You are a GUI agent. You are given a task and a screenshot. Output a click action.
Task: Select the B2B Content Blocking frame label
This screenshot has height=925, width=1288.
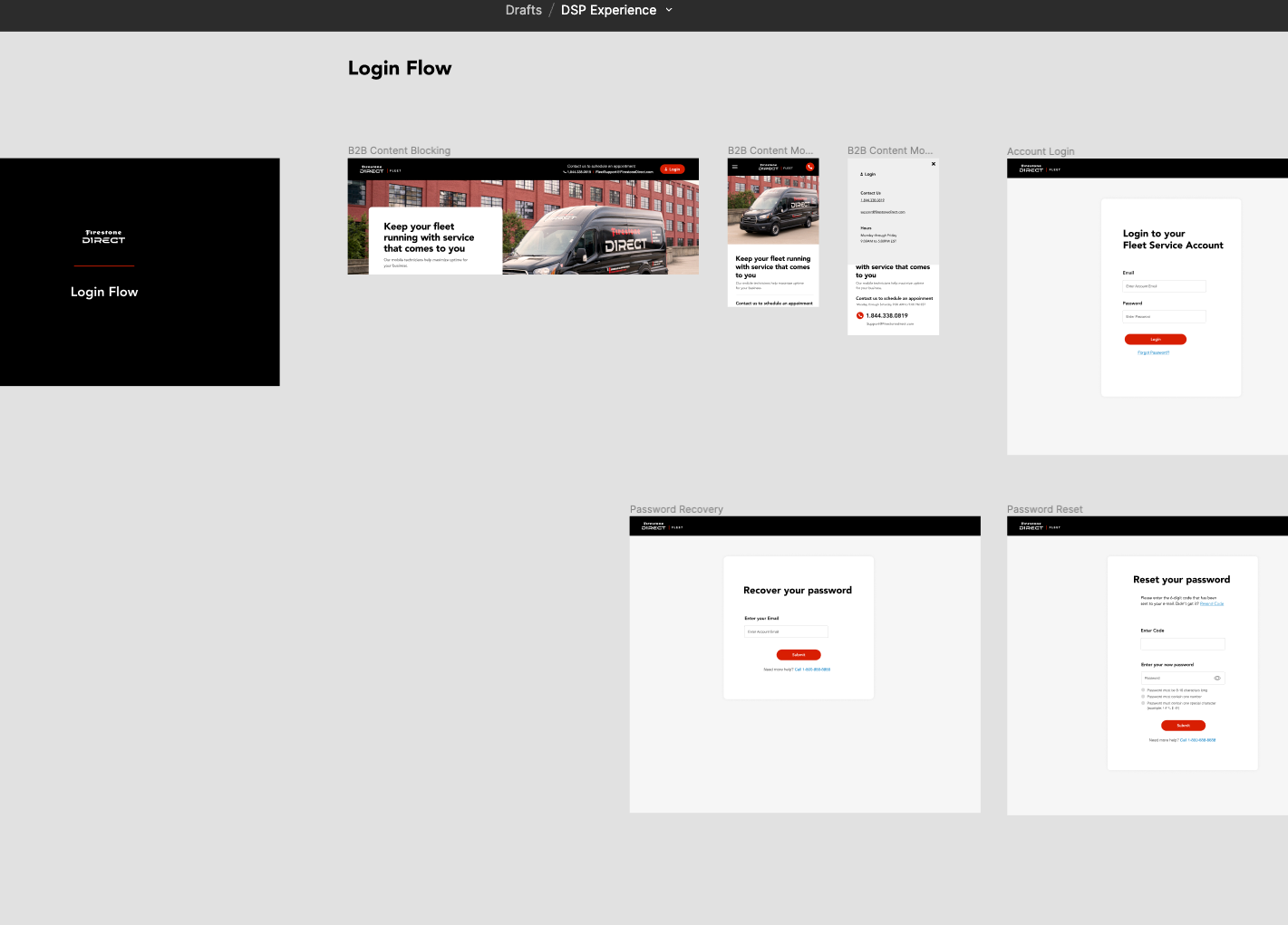pyautogui.click(x=399, y=150)
